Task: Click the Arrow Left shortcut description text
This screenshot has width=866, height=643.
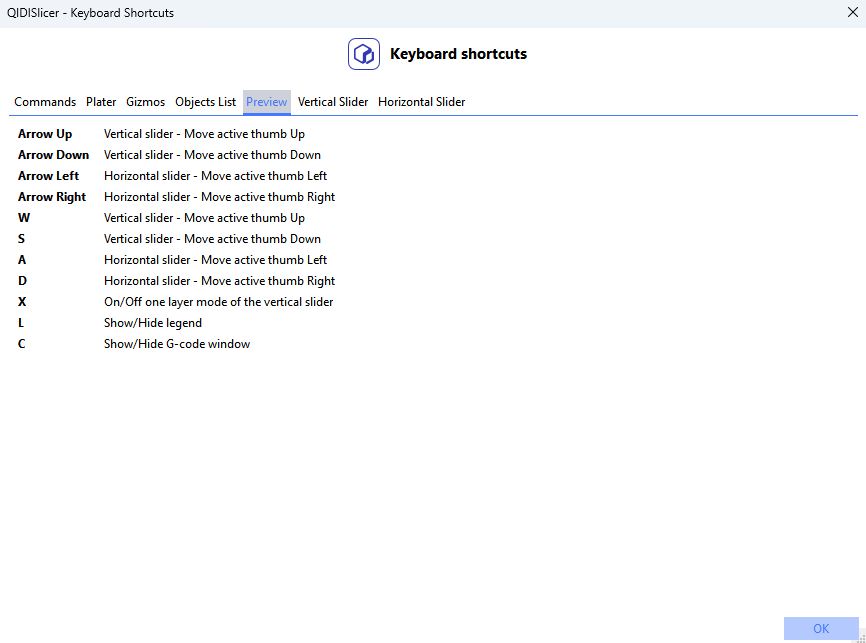Action: click(x=215, y=176)
